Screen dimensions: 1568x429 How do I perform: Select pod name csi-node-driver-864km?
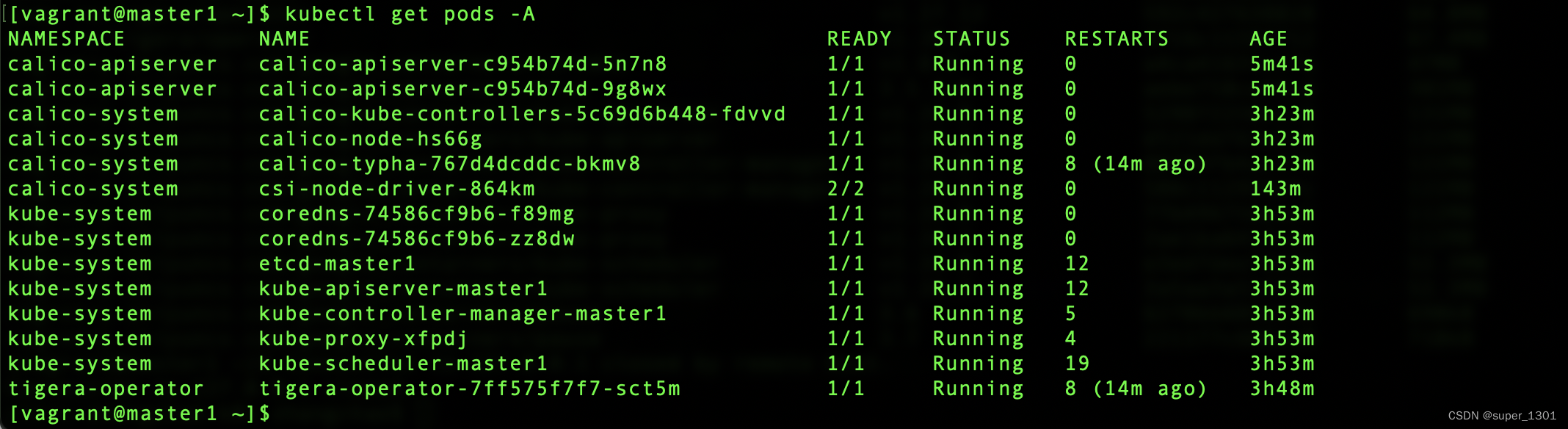pyautogui.click(x=397, y=189)
